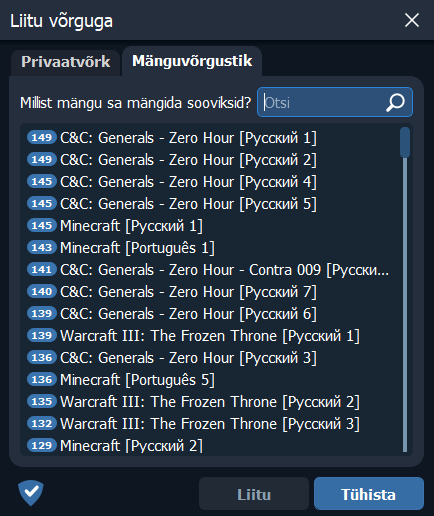Viewport: 434px width, 516px height.
Task: Select Warcraft III: The Frozen Throne [Русский 3]
Action: pyautogui.click(x=211, y=424)
